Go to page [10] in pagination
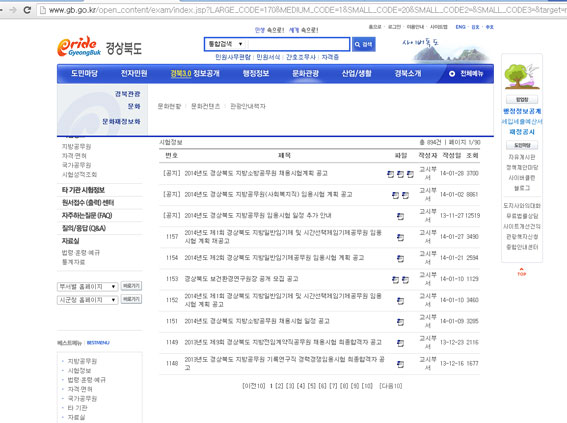Image resolution: width=567 pixels, height=423 pixels. 367,386
